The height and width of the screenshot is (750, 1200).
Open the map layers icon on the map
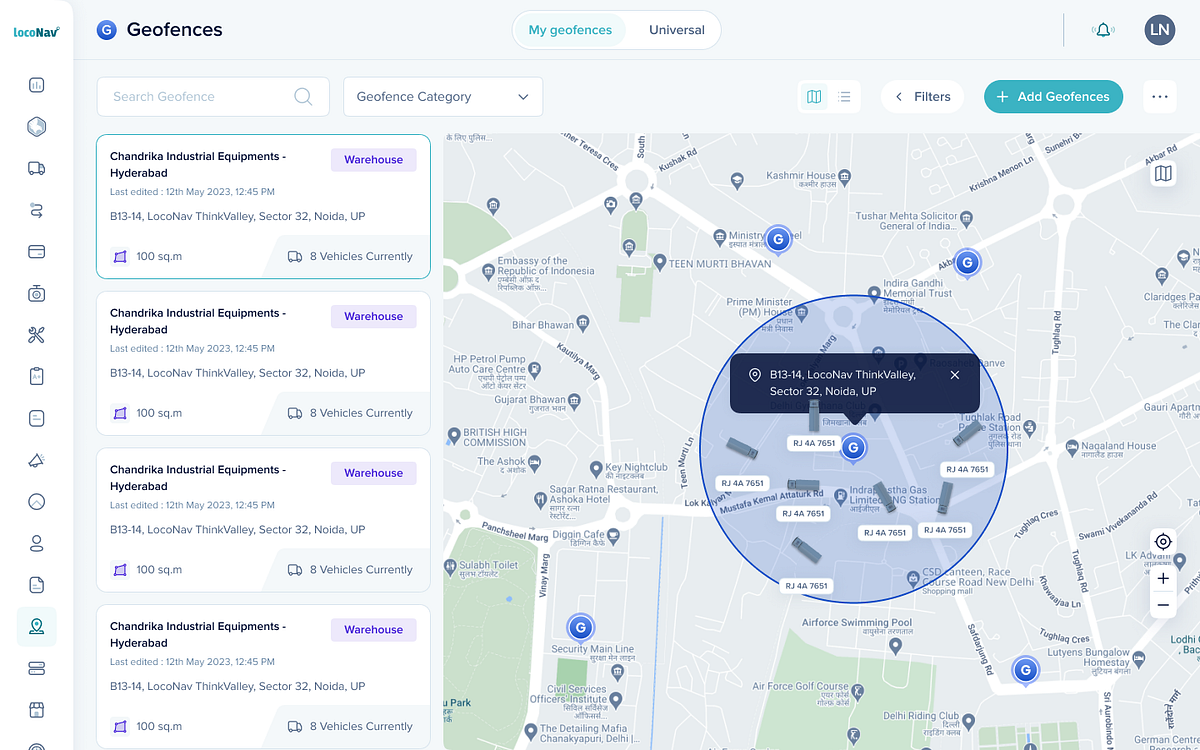pyautogui.click(x=1163, y=172)
